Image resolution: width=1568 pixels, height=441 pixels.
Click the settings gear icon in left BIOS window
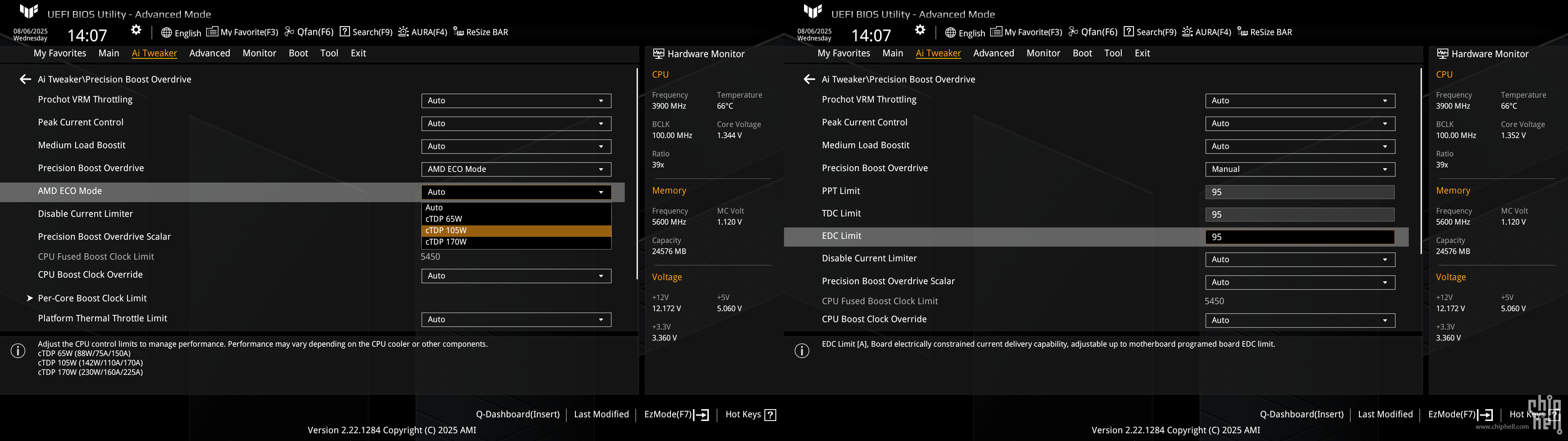point(136,31)
